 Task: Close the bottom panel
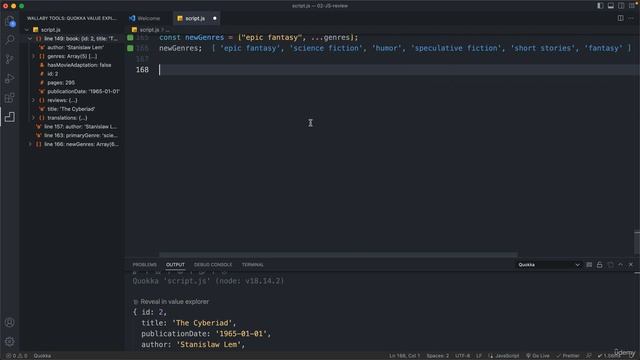click(631, 265)
